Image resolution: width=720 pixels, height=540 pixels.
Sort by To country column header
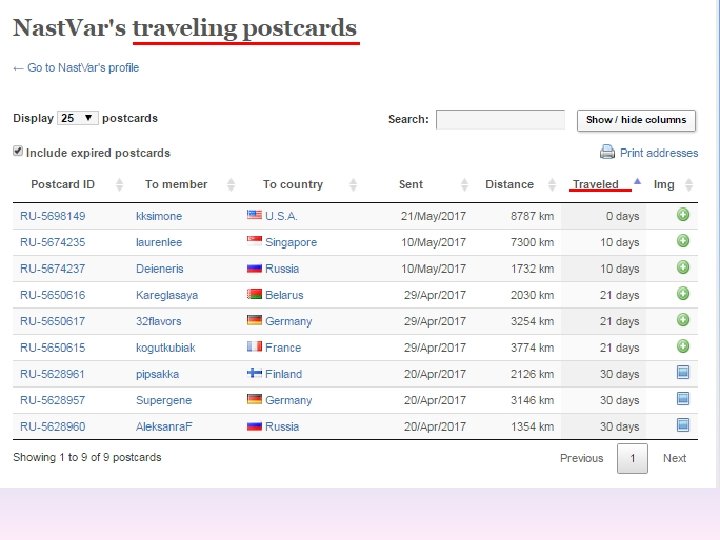pyautogui.click(x=292, y=184)
